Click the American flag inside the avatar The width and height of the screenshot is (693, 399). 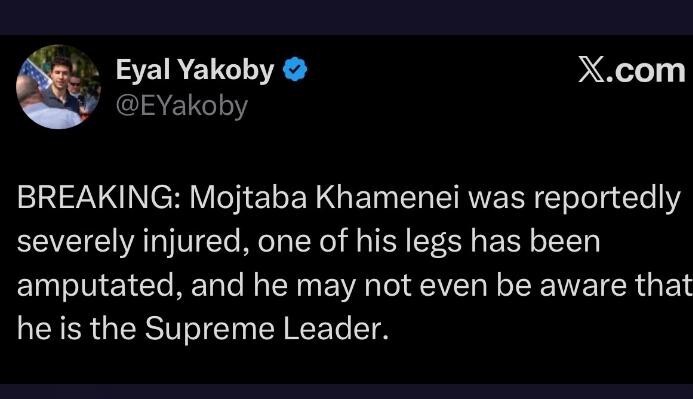click(x=34, y=74)
